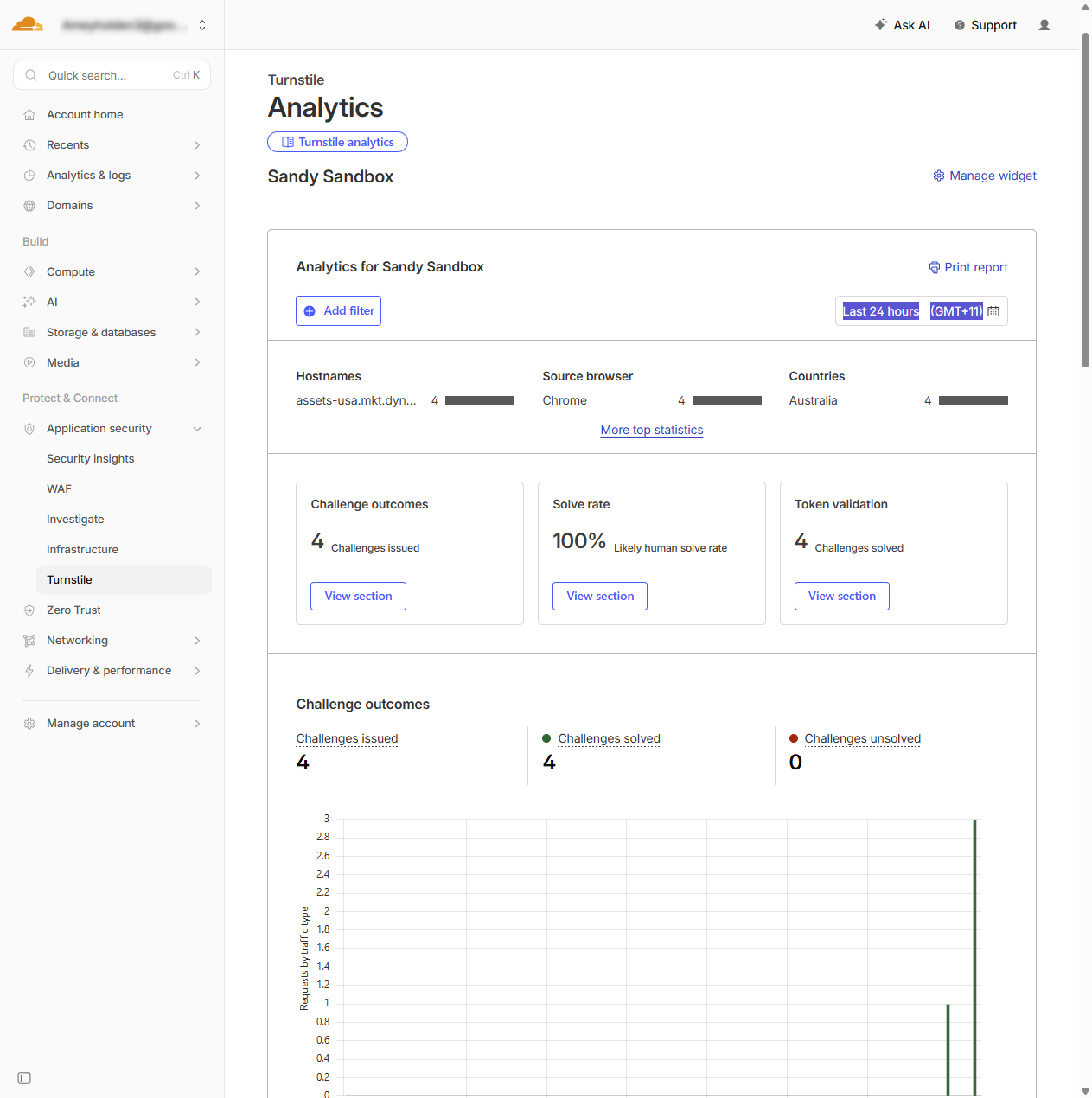
Task: Open the user profile icon
Action: [1044, 25]
